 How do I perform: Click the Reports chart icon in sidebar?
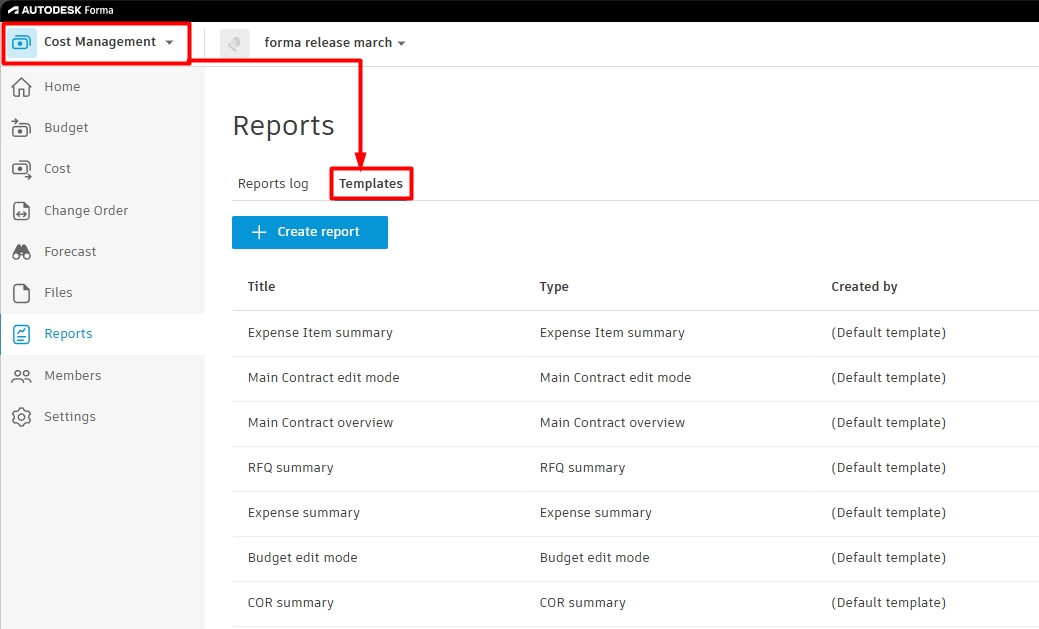pos(21,334)
